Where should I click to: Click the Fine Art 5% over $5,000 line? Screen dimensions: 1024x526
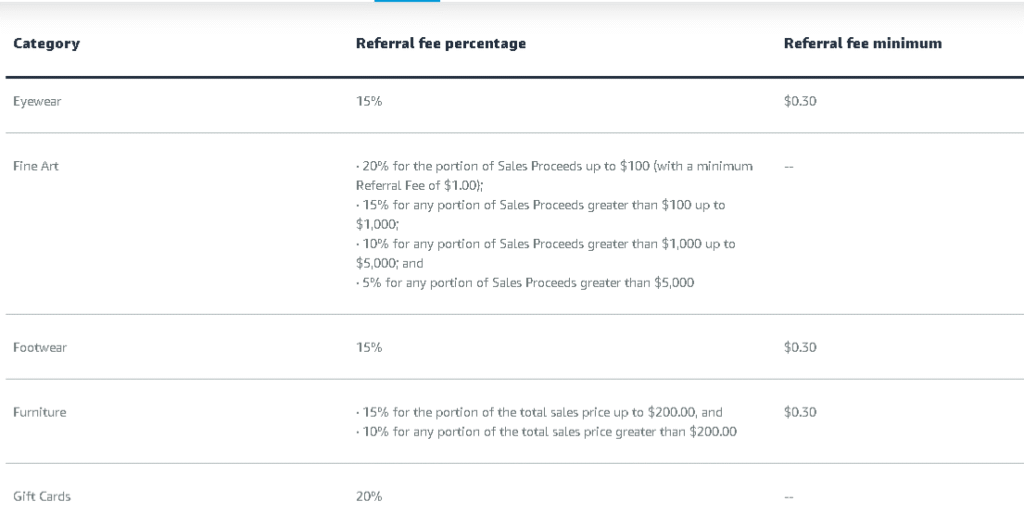(524, 283)
